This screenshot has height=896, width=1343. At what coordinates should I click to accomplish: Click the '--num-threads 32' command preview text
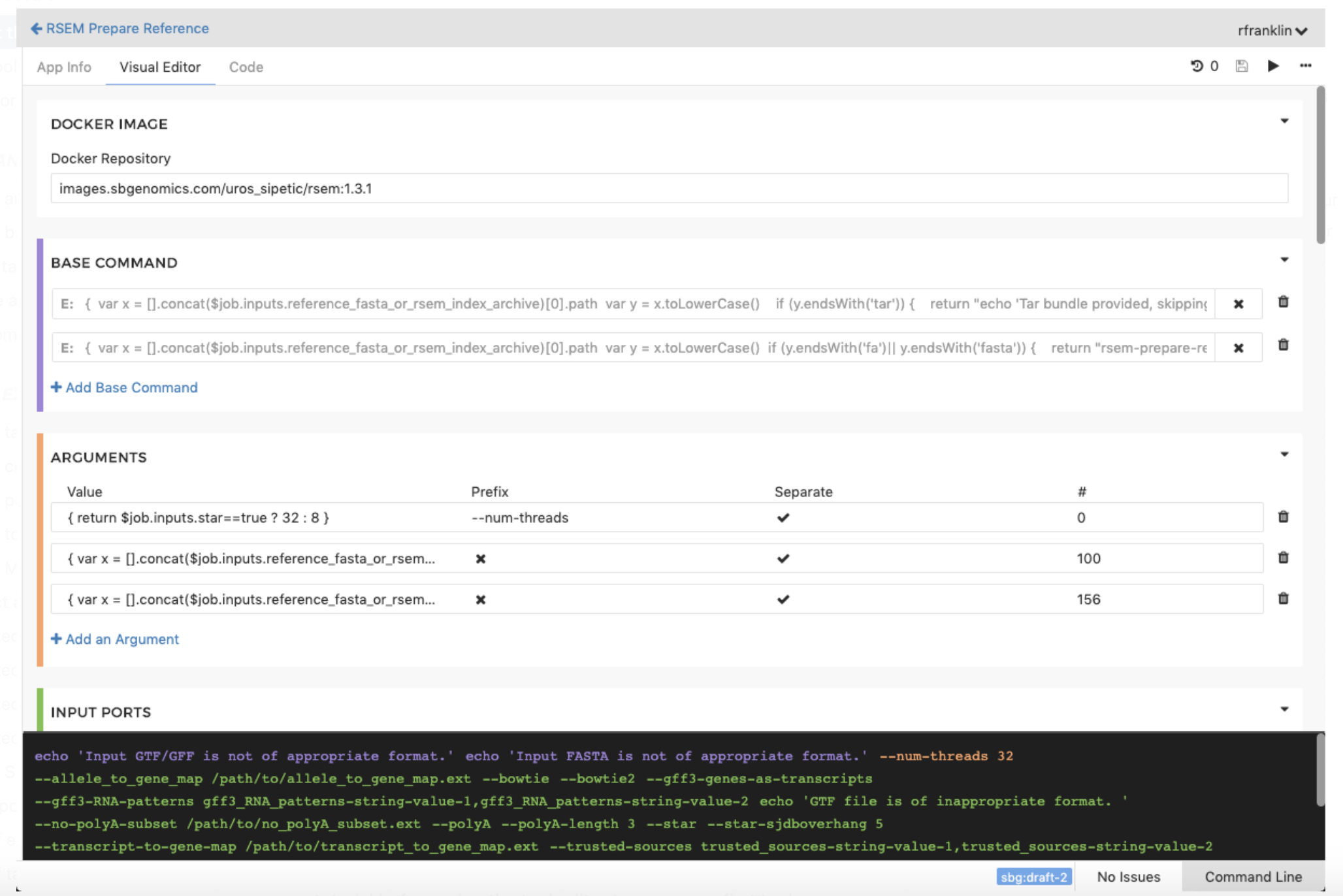pos(947,756)
